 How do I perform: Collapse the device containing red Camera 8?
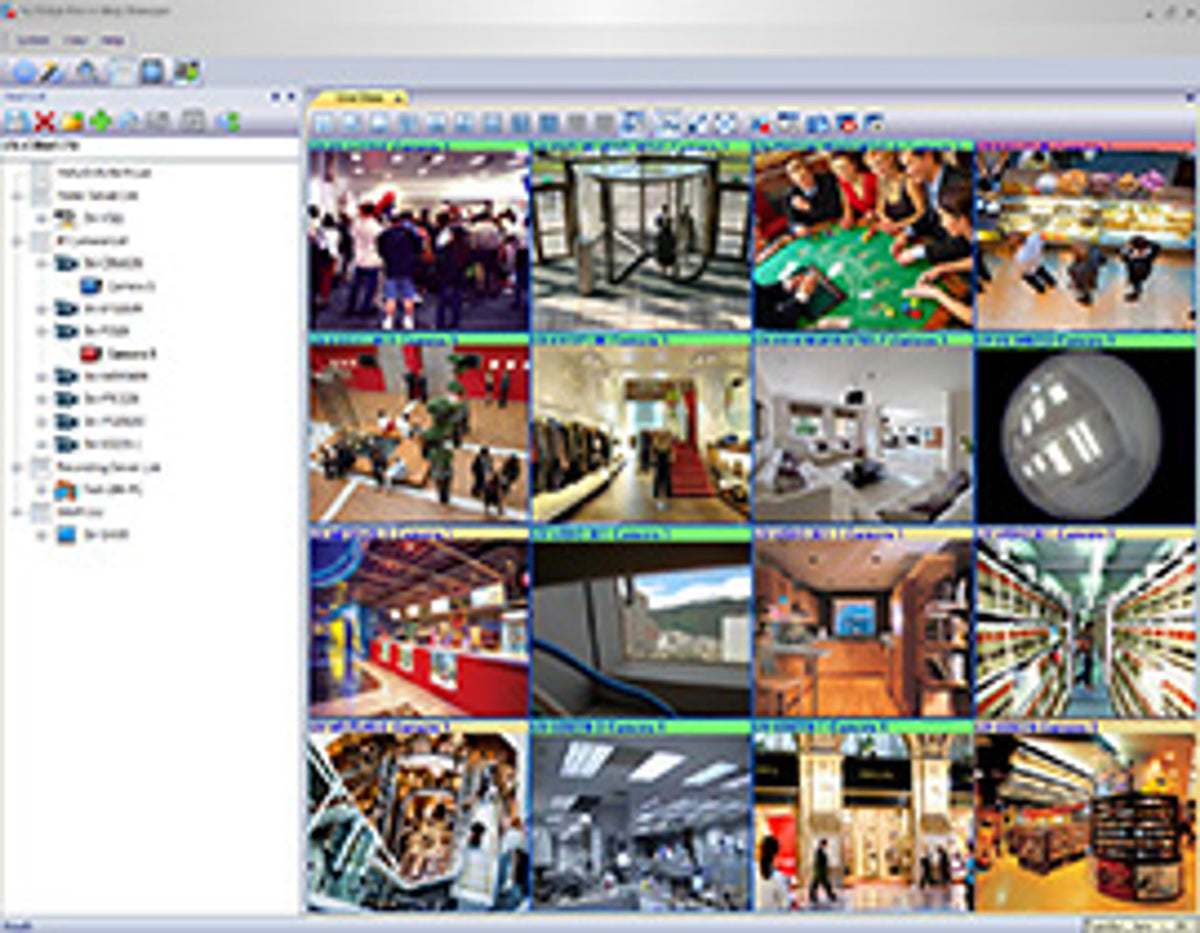click(x=41, y=331)
